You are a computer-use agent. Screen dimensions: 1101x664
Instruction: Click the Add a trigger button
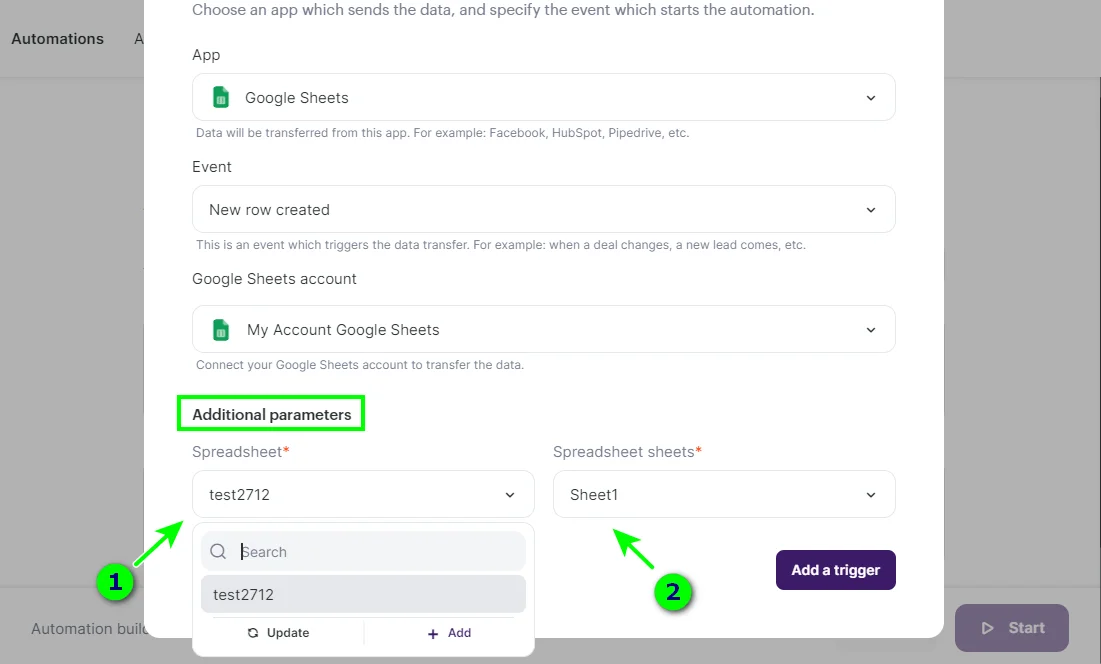pos(835,569)
